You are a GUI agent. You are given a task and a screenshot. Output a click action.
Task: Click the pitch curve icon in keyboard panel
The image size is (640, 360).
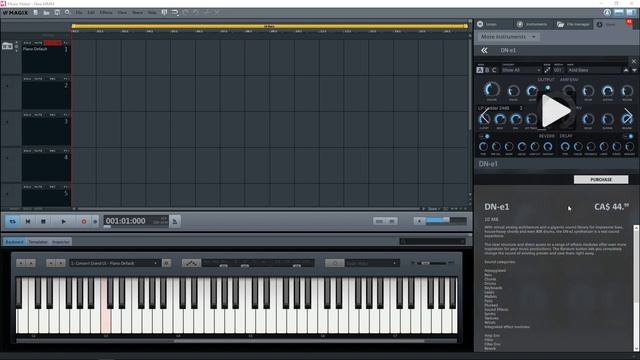tap(191, 263)
